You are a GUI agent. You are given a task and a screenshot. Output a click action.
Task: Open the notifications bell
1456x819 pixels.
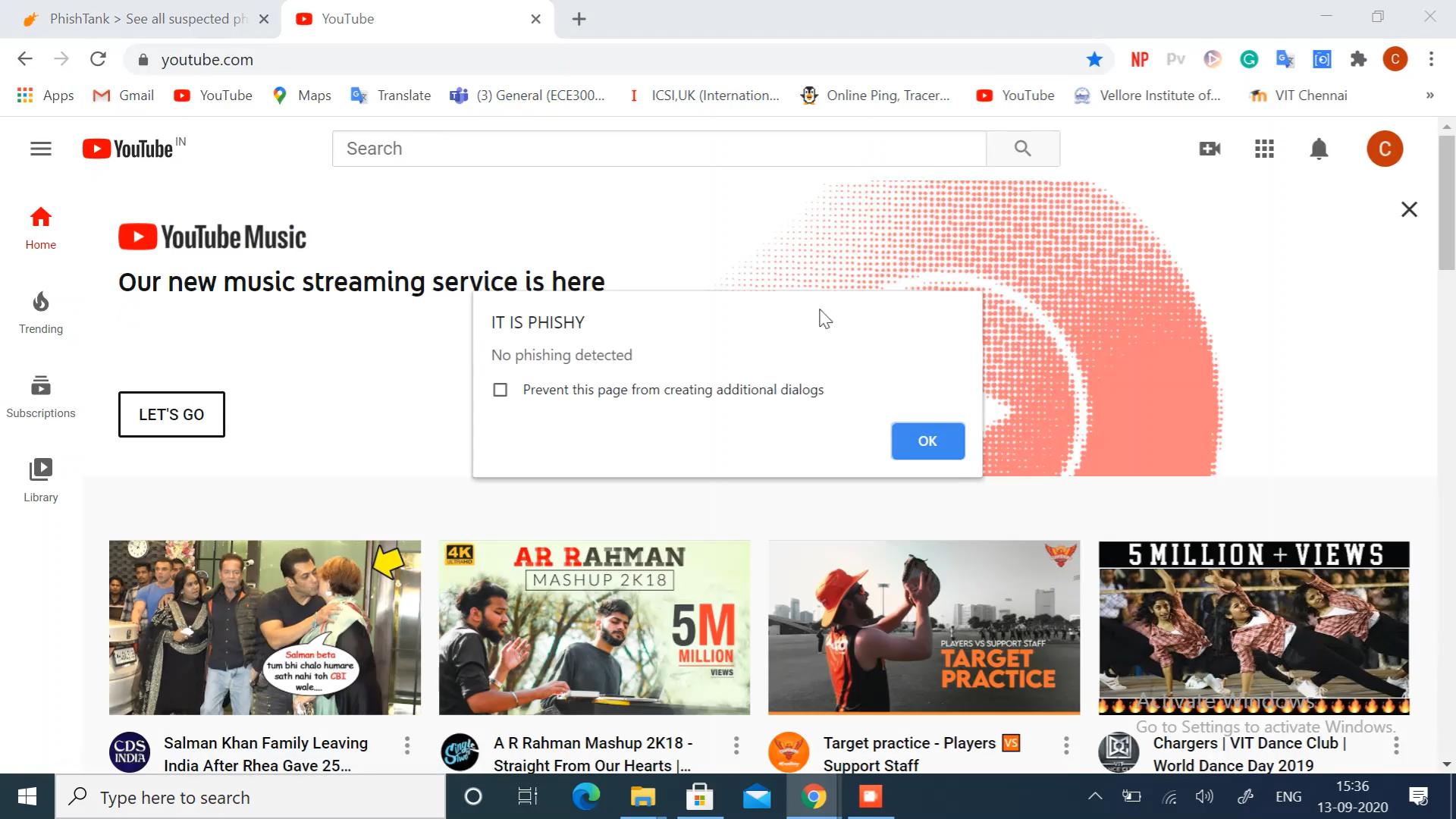pyautogui.click(x=1319, y=149)
